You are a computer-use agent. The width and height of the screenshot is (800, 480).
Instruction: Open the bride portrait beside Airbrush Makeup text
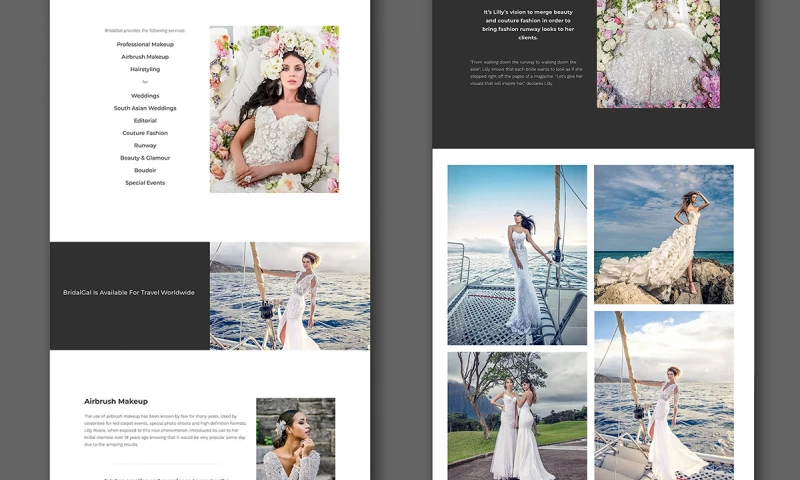(295, 438)
